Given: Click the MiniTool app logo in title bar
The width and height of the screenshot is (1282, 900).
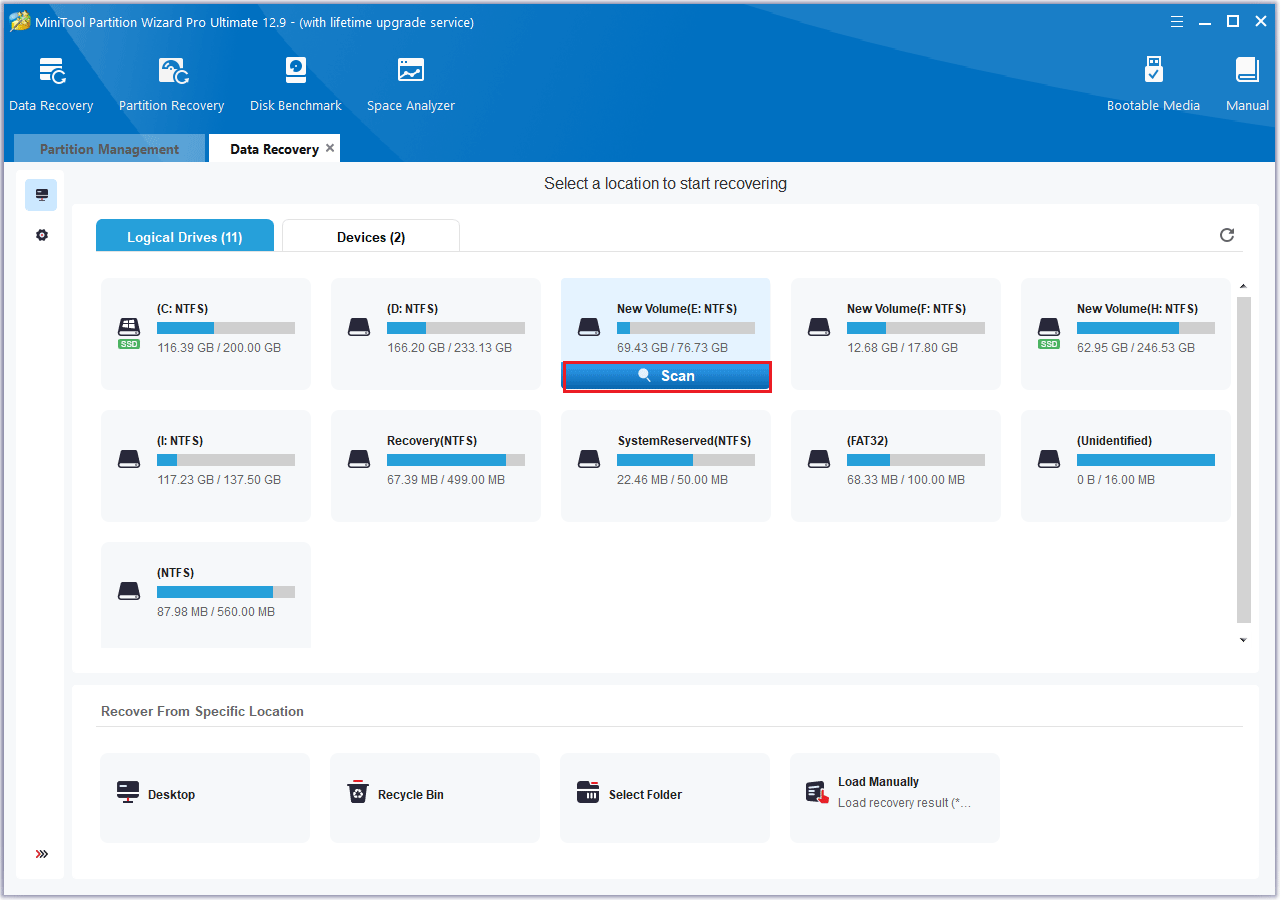Looking at the screenshot, I should click(19, 21).
